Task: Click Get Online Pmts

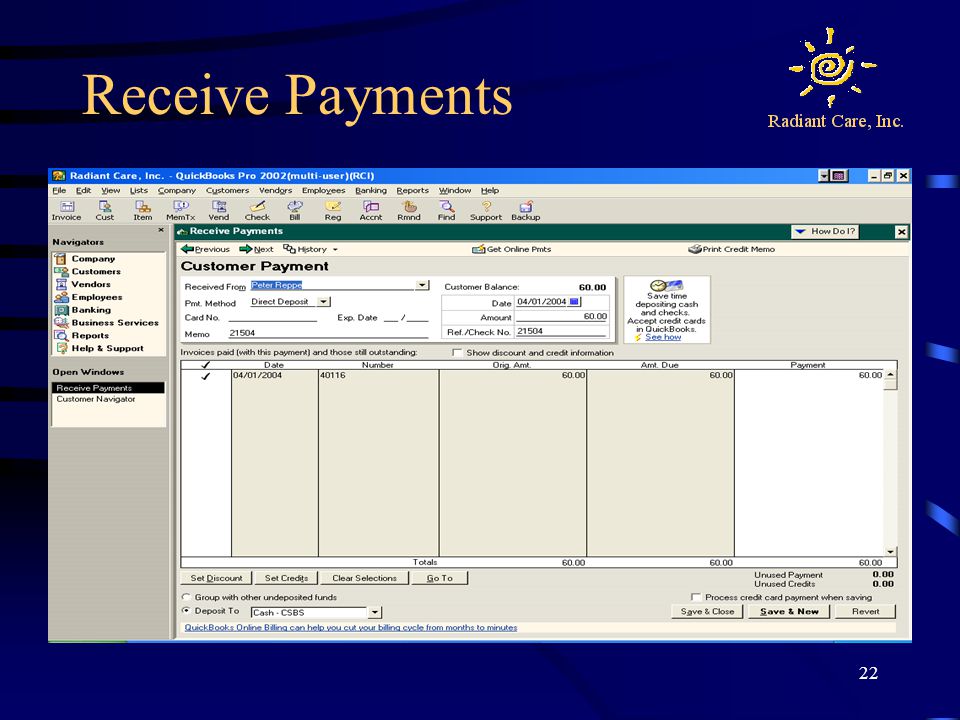Action: pos(511,249)
